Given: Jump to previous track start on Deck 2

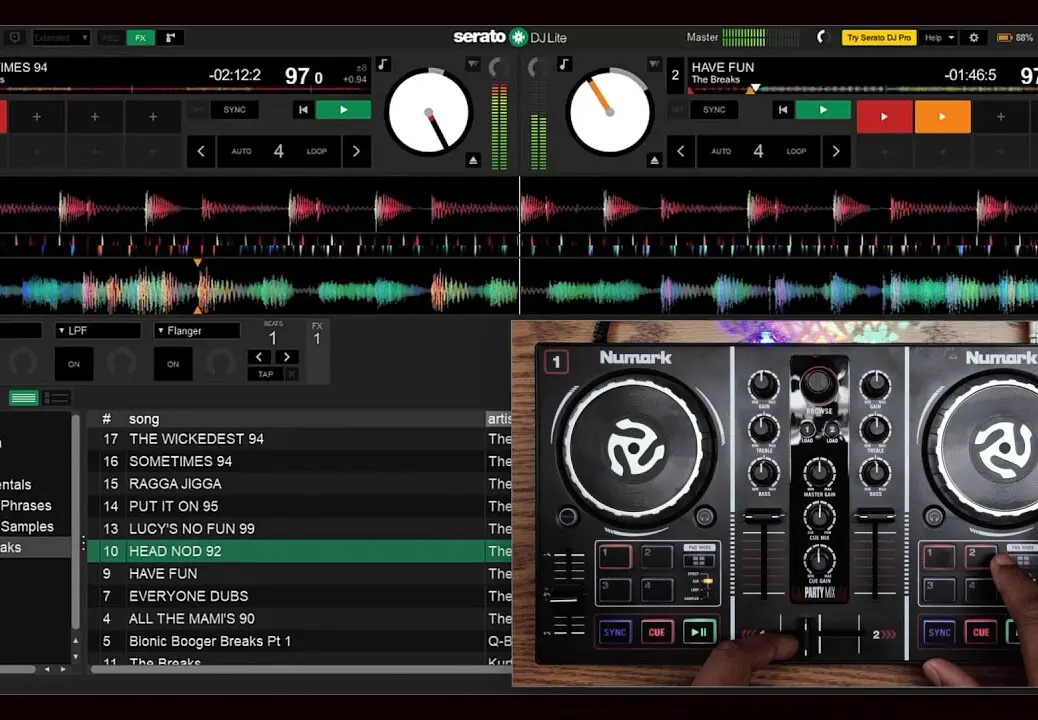Looking at the screenshot, I should click(783, 110).
